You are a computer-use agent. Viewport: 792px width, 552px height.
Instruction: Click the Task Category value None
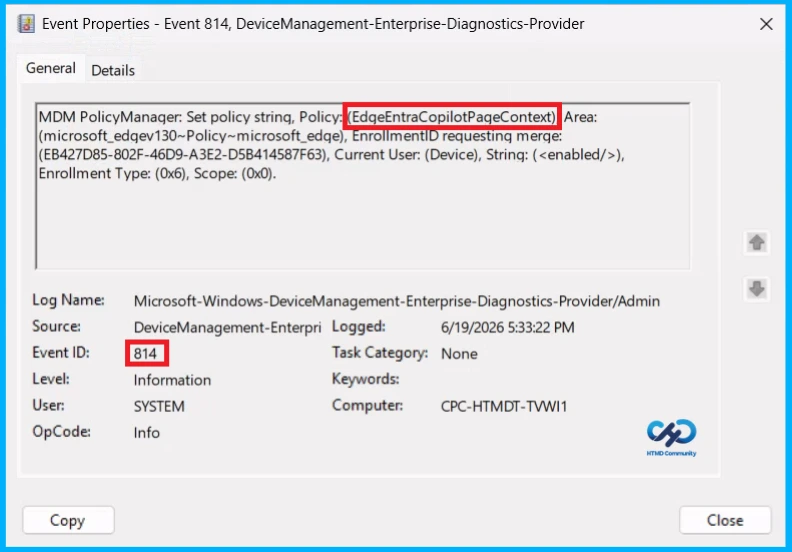coord(459,354)
